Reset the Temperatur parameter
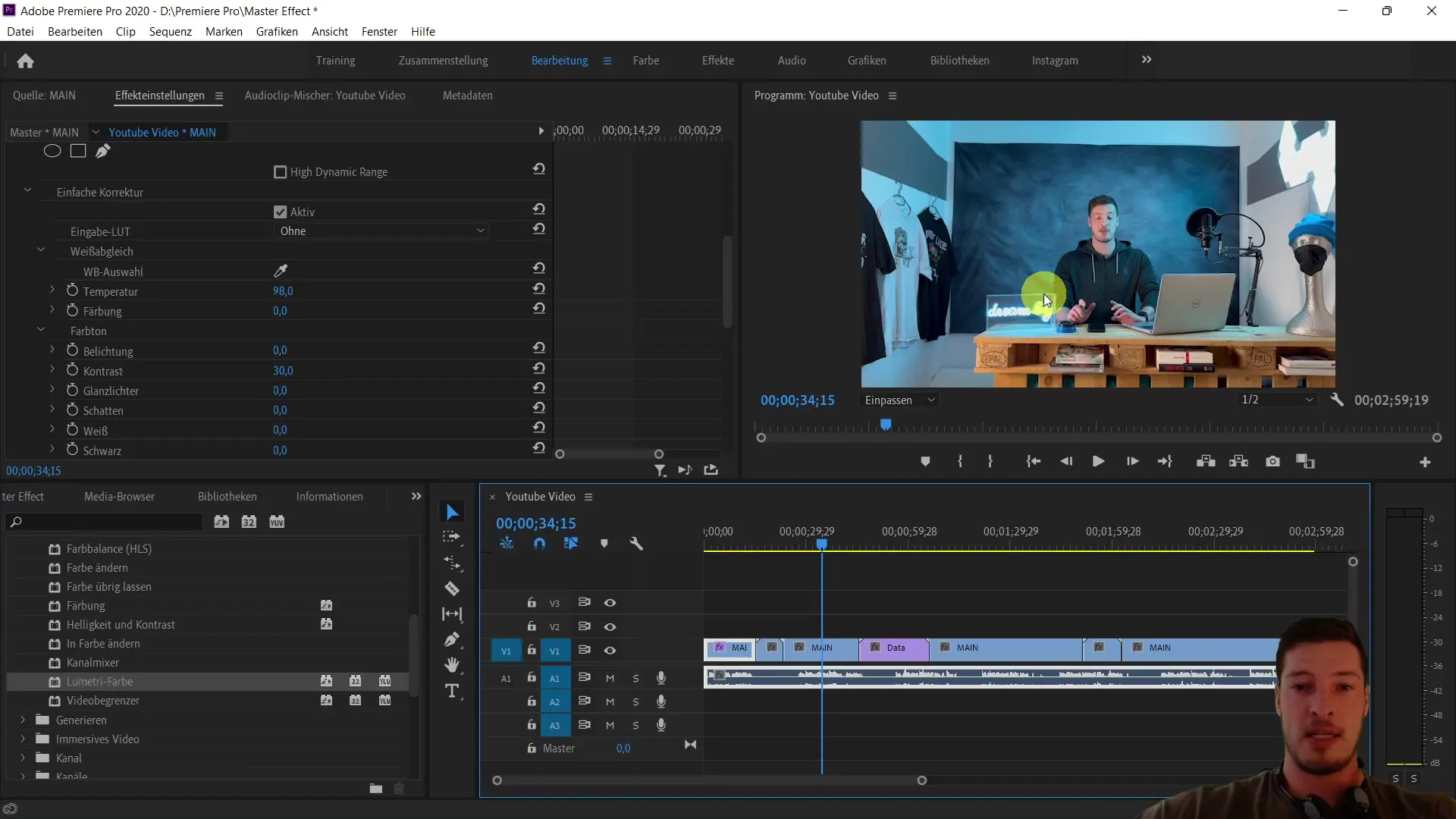The width and height of the screenshot is (1456, 819). (x=539, y=288)
